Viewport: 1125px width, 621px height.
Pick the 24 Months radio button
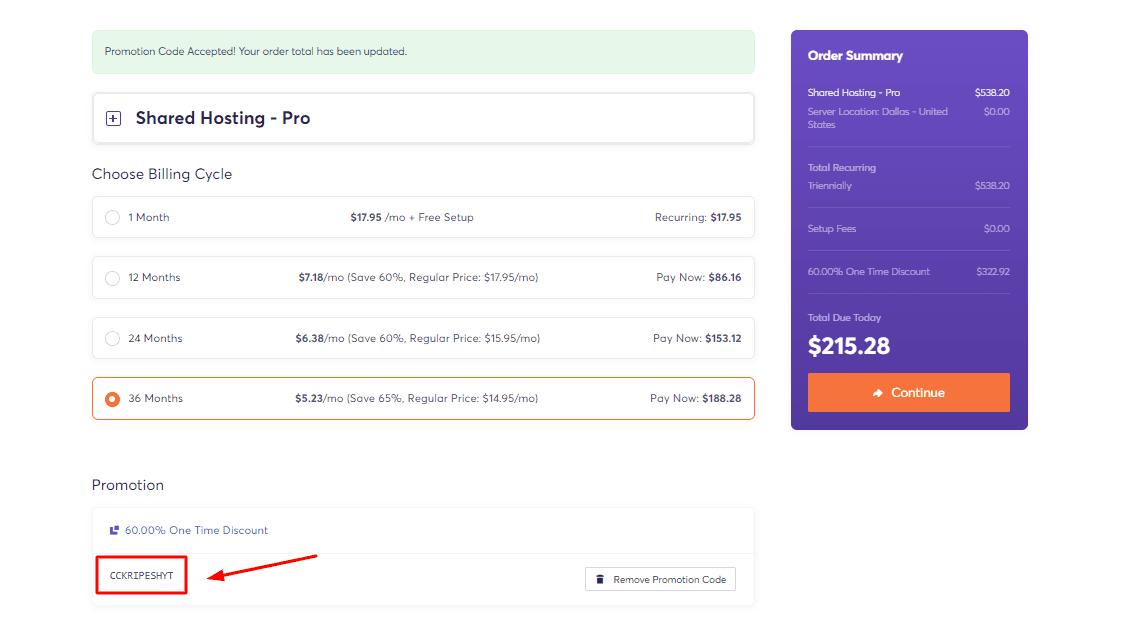112,338
